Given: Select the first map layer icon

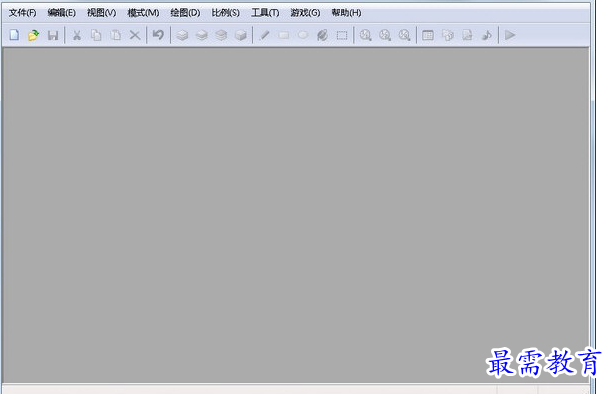Looking at the screenshot, I should [x=182, y=35].
